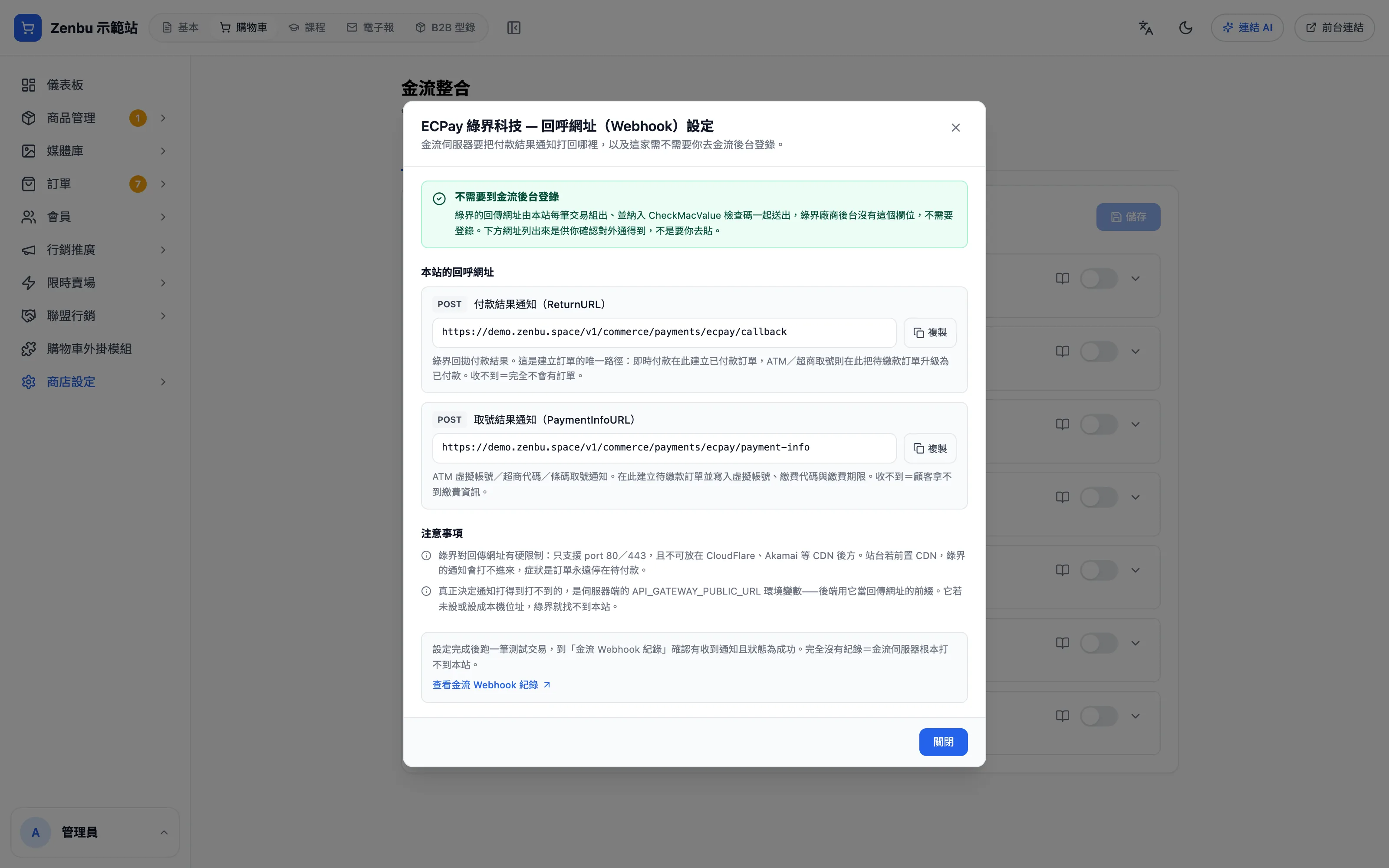The image size is (1389, 868).
Task: Toggle the fourth payment provider switch
Action: pyautogui.click(x=1099, y=497)
